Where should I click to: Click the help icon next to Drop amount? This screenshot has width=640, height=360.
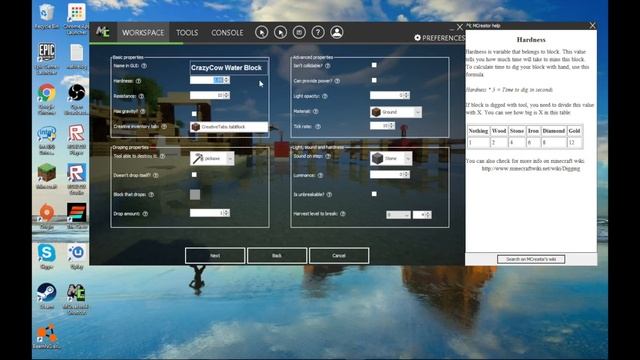coord(145,214)
